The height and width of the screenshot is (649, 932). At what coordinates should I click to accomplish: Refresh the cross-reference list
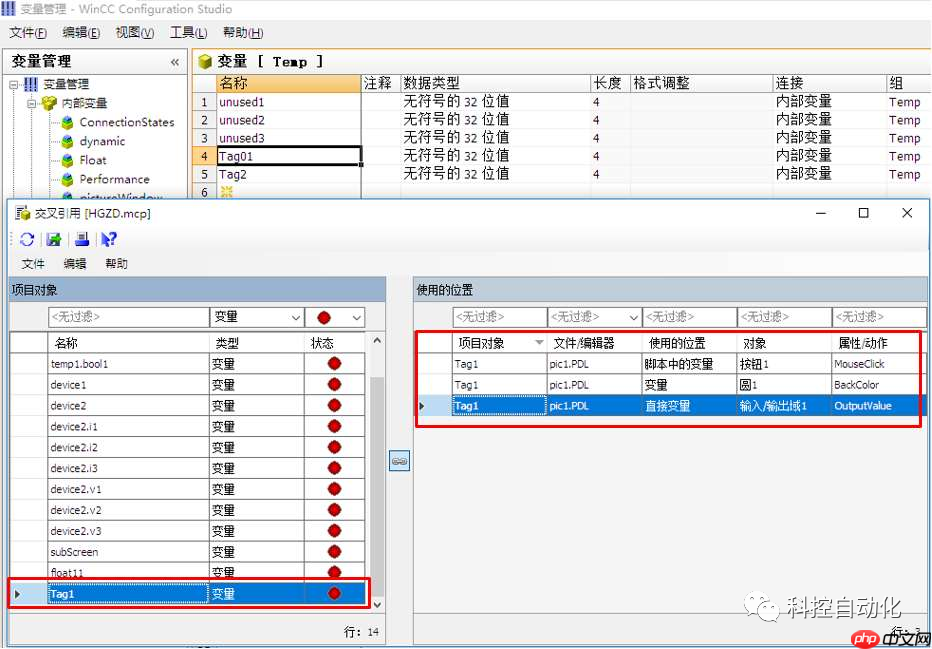26,238
